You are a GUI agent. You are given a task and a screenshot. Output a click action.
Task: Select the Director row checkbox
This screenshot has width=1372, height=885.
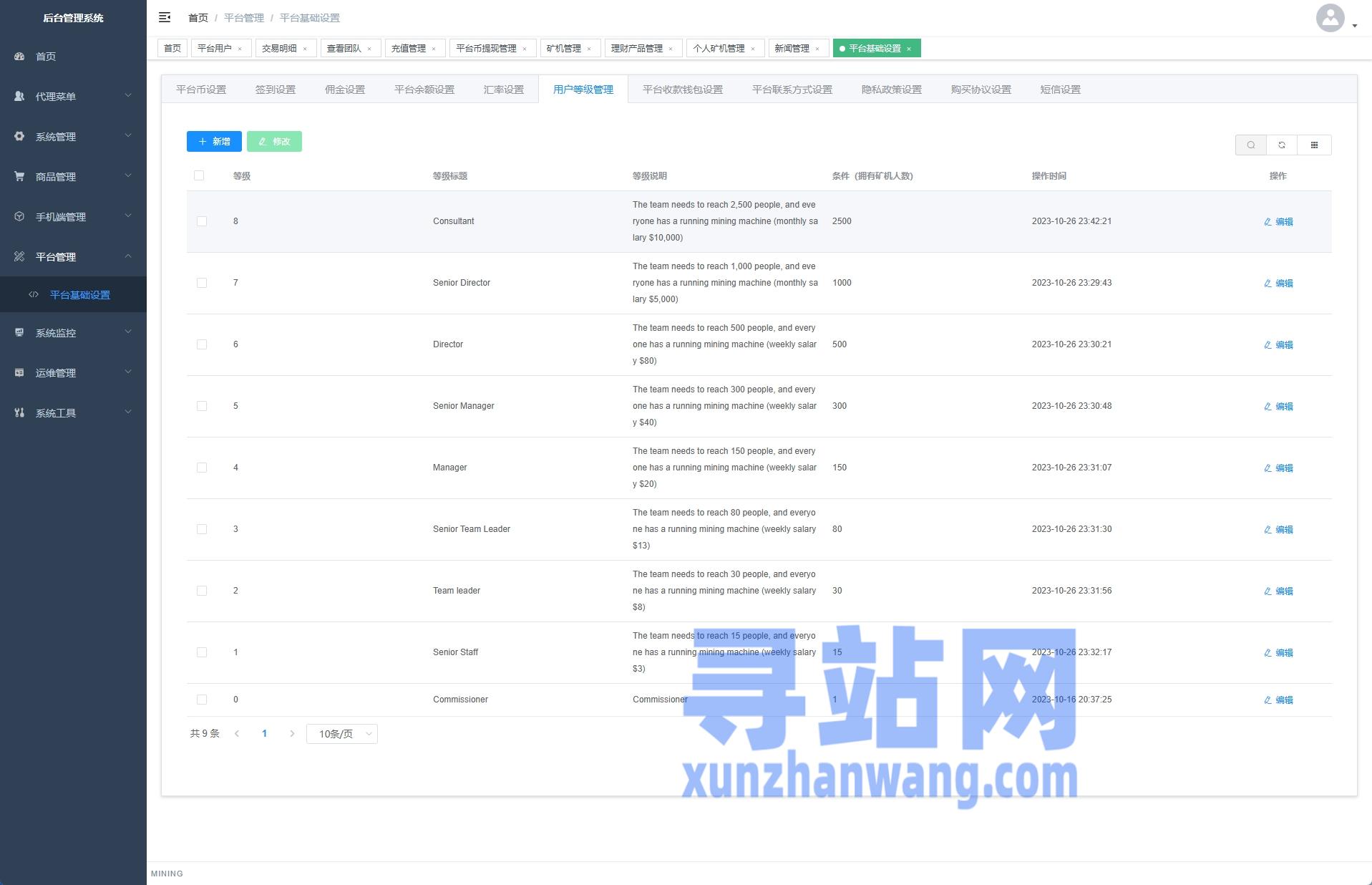202,344
